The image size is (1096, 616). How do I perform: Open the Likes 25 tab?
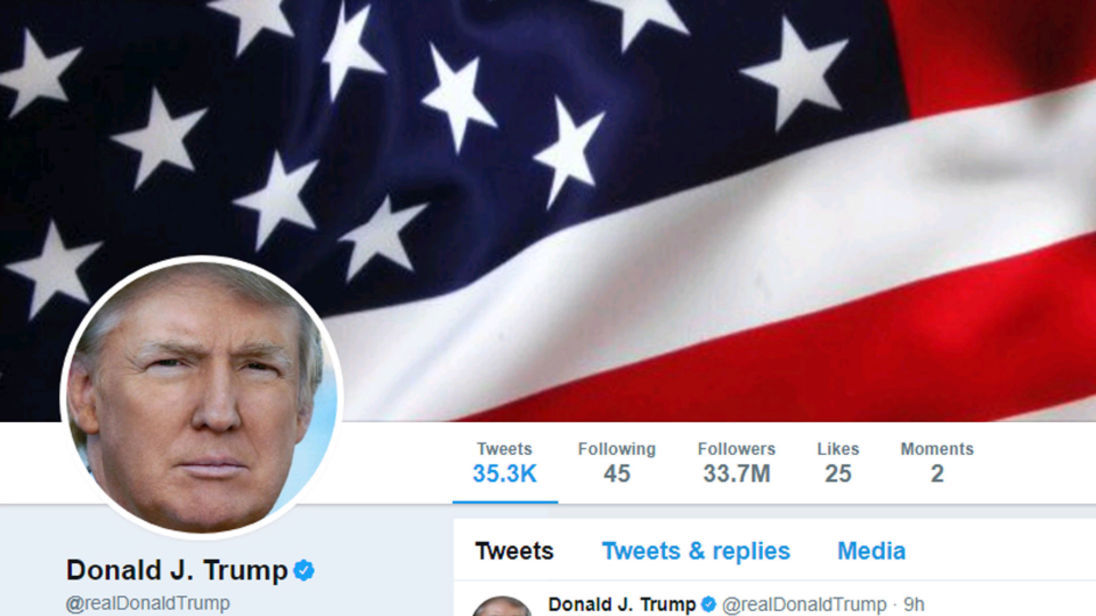point(838,462)
